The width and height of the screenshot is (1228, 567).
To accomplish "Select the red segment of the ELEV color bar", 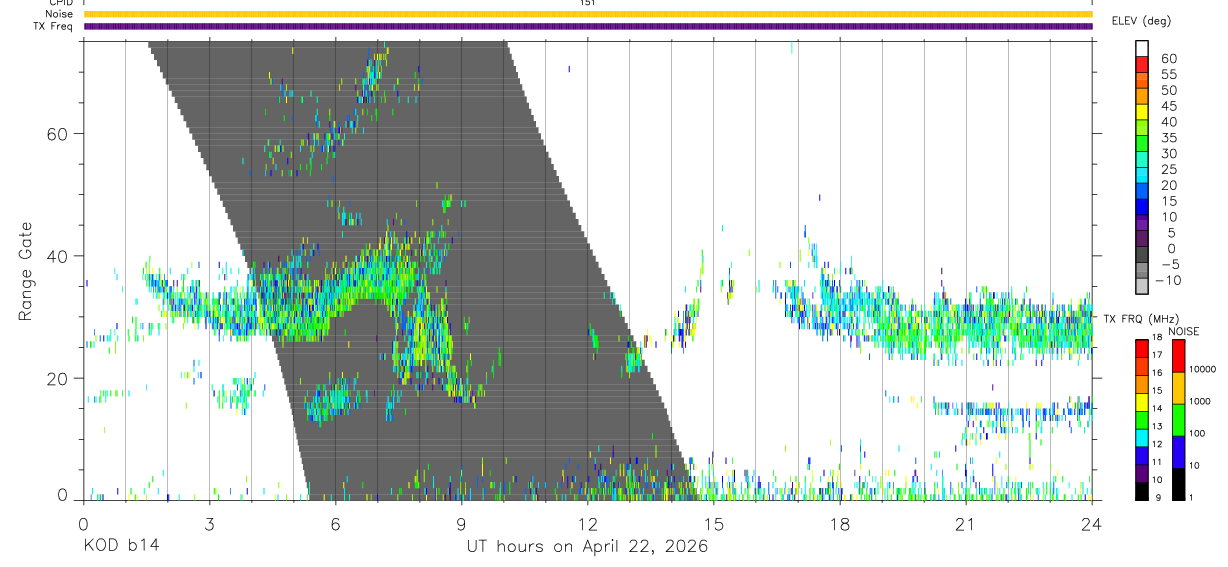I will point(1142,66).
